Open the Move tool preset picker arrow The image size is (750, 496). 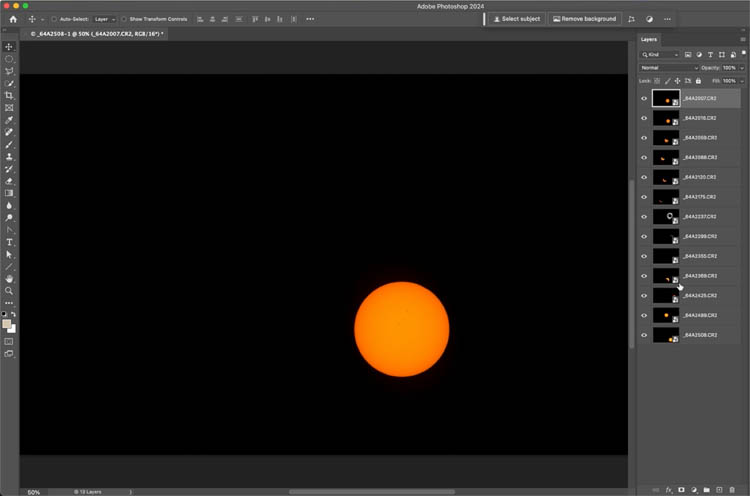[42, 20]
